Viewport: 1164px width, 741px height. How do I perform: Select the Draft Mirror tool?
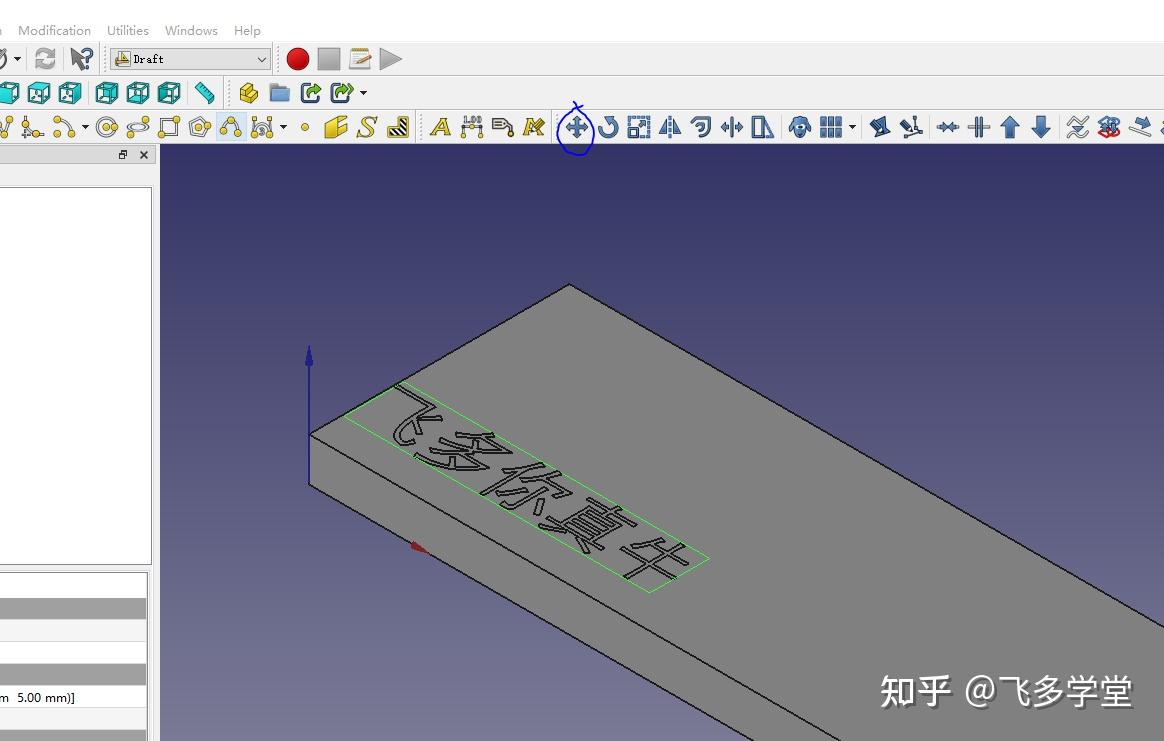point(670,127)
